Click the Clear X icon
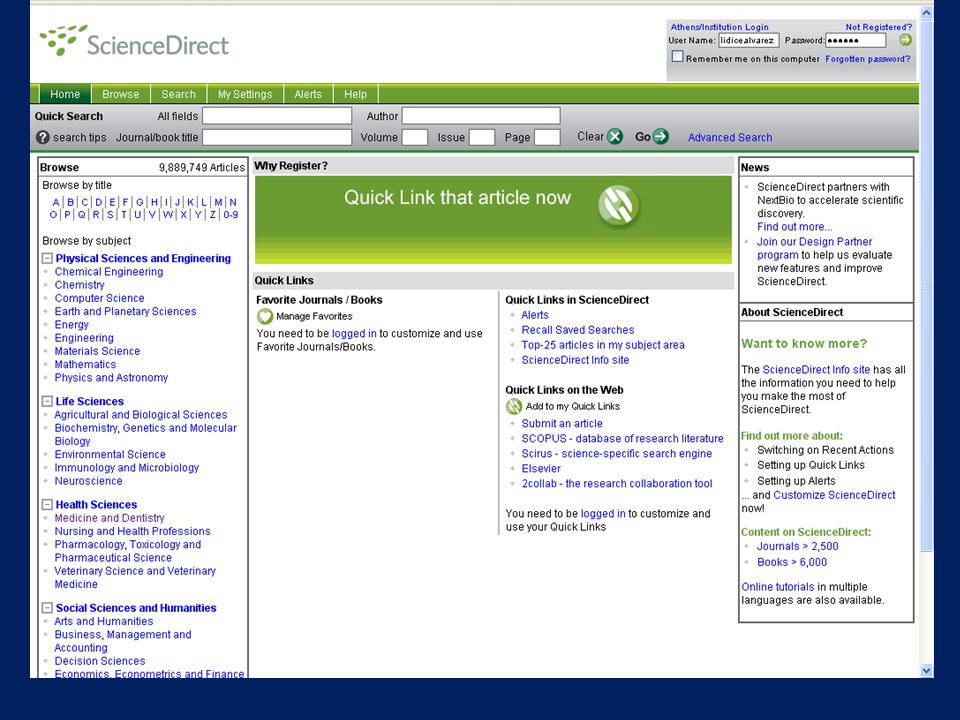Viewport: 960px width, 720px height. (x=615, y=137)
